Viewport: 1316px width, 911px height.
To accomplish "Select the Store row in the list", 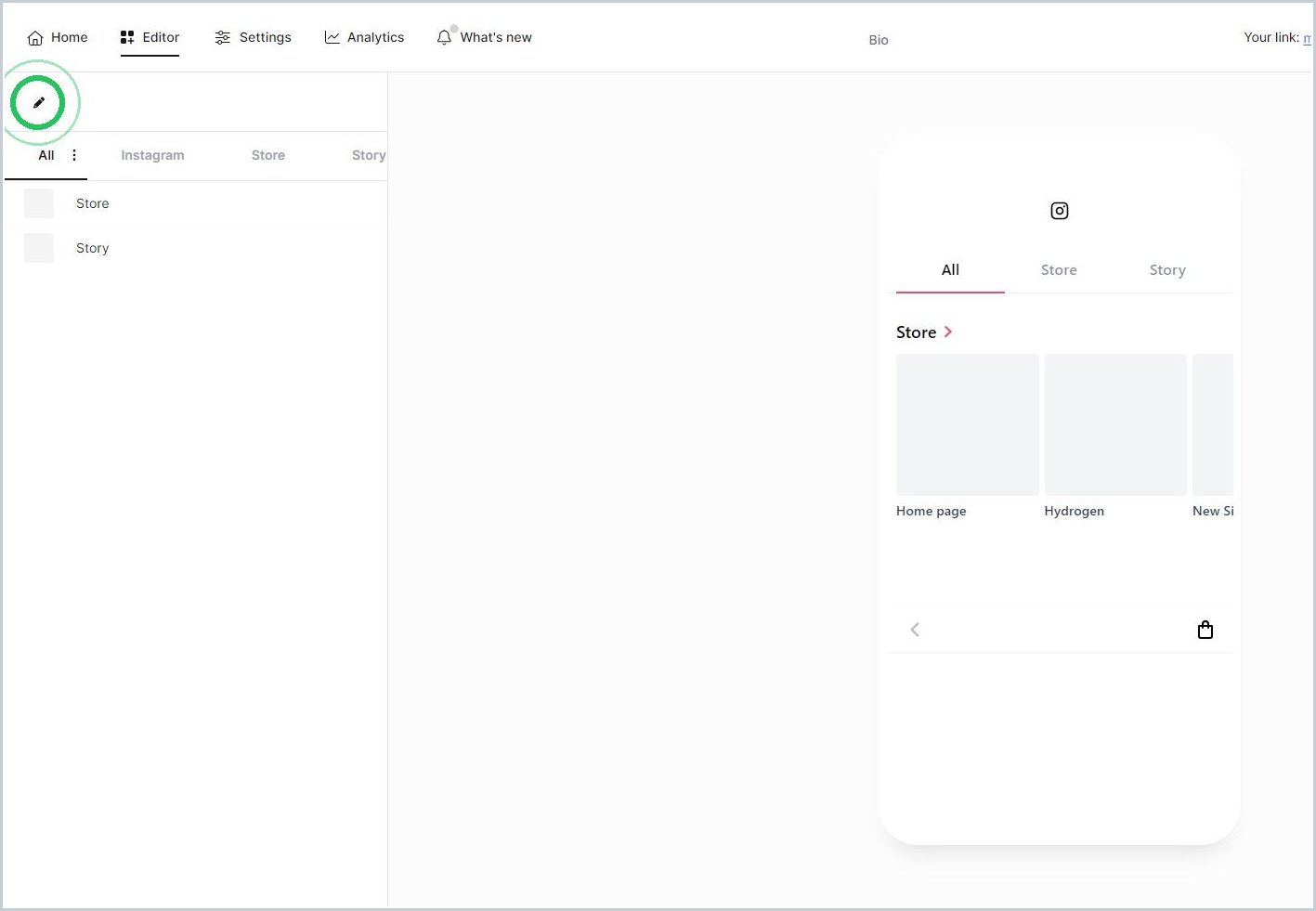I will point(196,203).
